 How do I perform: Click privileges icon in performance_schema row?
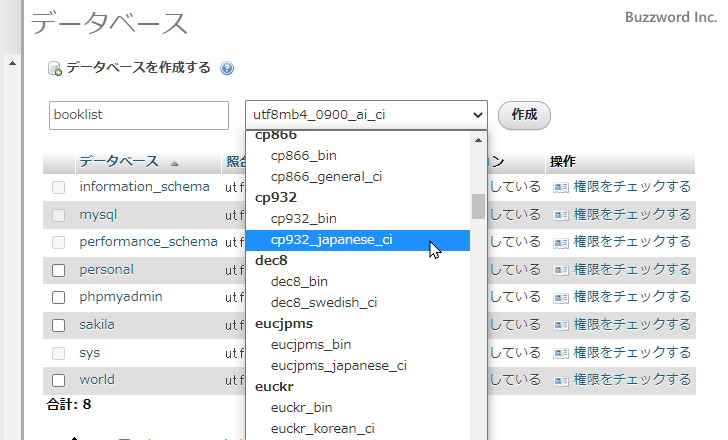(x=561, y=243)
